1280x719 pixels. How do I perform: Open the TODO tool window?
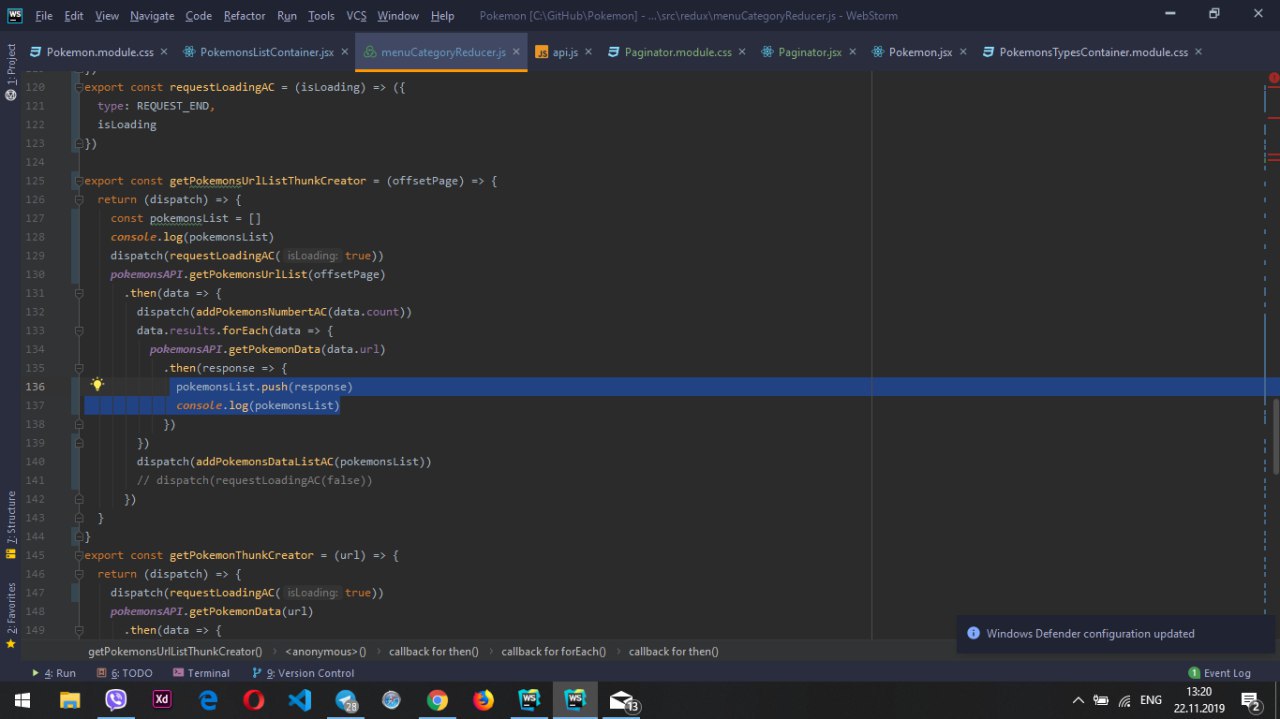click(131, 673)
